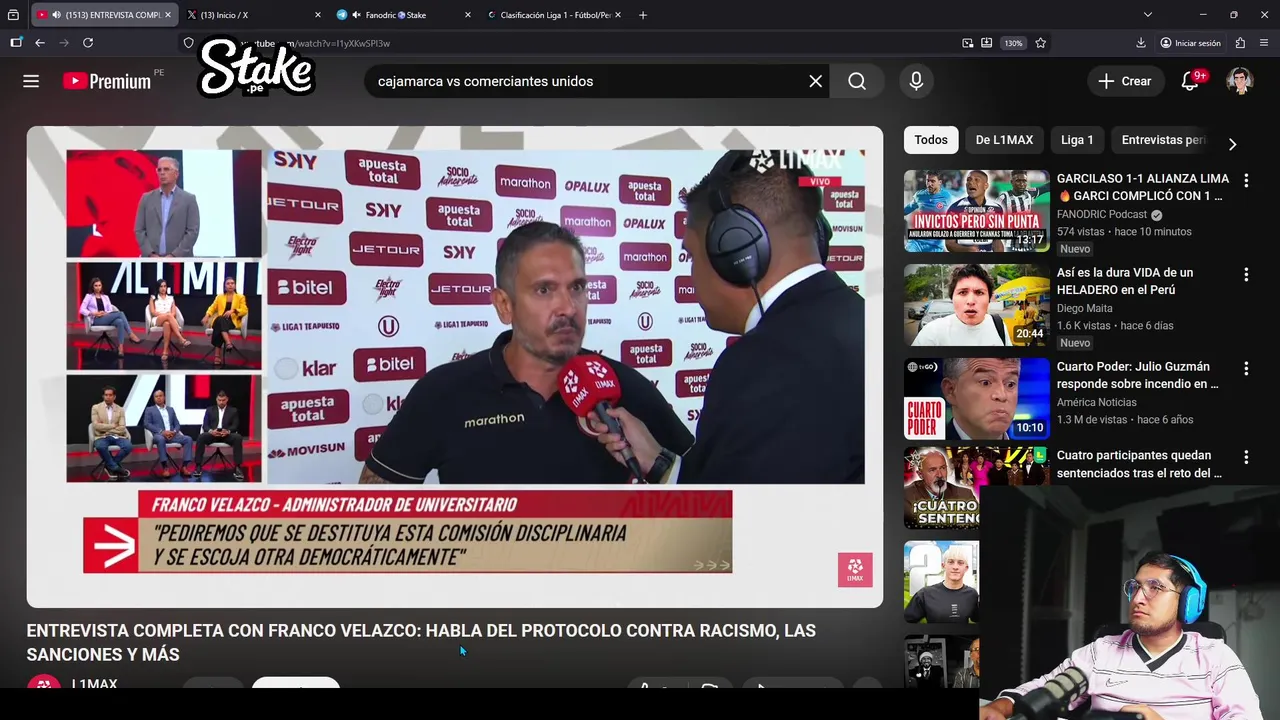1280x720 pixels.
Task: Clear the search box text
Action: (x=816, y=81)
